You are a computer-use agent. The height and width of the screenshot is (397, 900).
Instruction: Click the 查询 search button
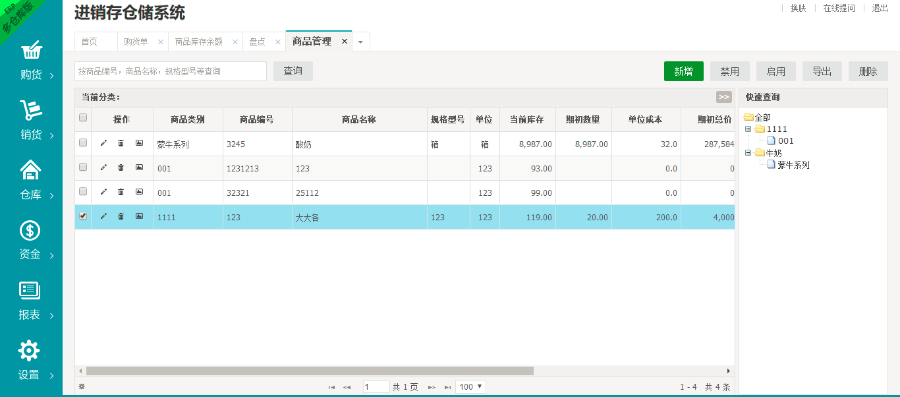293,71
